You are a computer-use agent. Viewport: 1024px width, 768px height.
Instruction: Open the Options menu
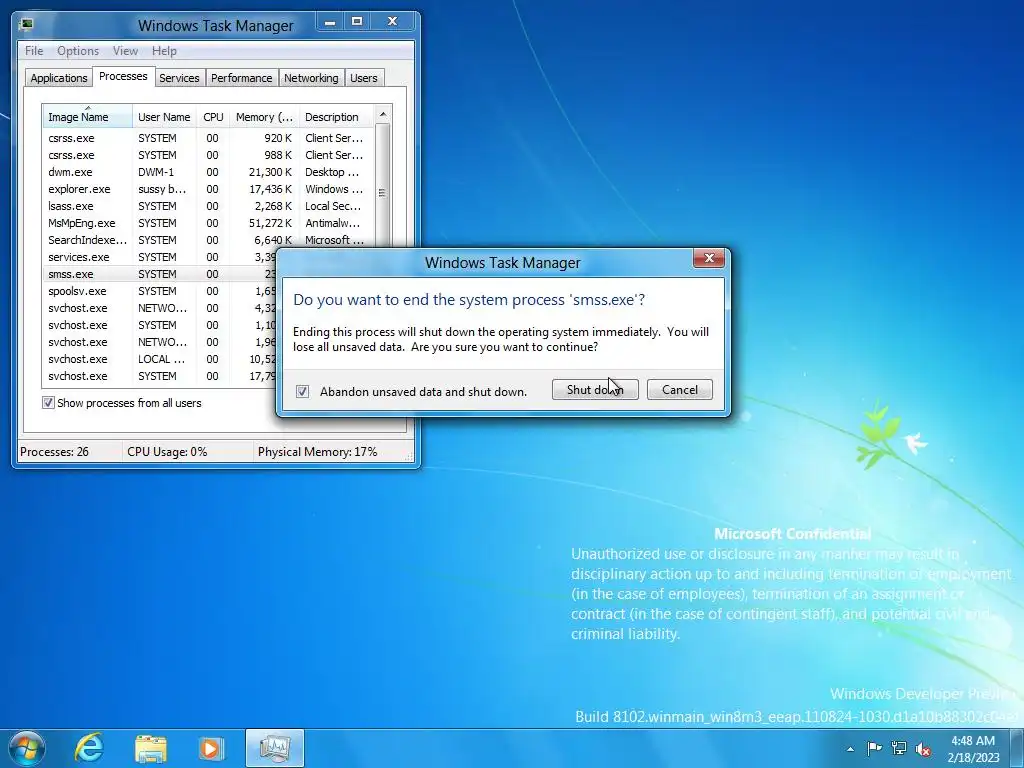pyautogui.click(x=78, y=50)
